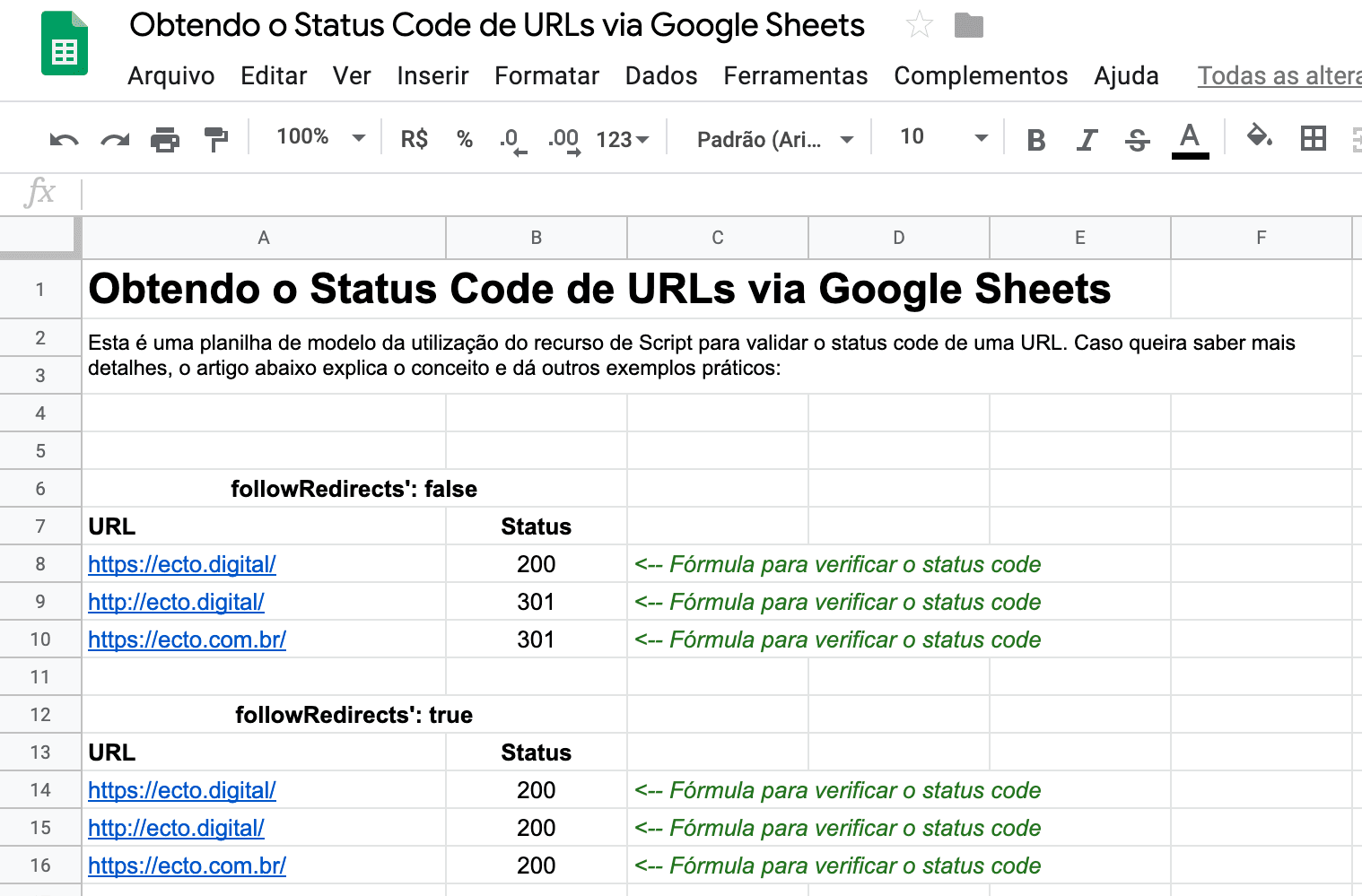The width and height of the screenshot is (1362, 896).
Task: Select status cell 301 in row 10
Action: (x=537, y=639)
